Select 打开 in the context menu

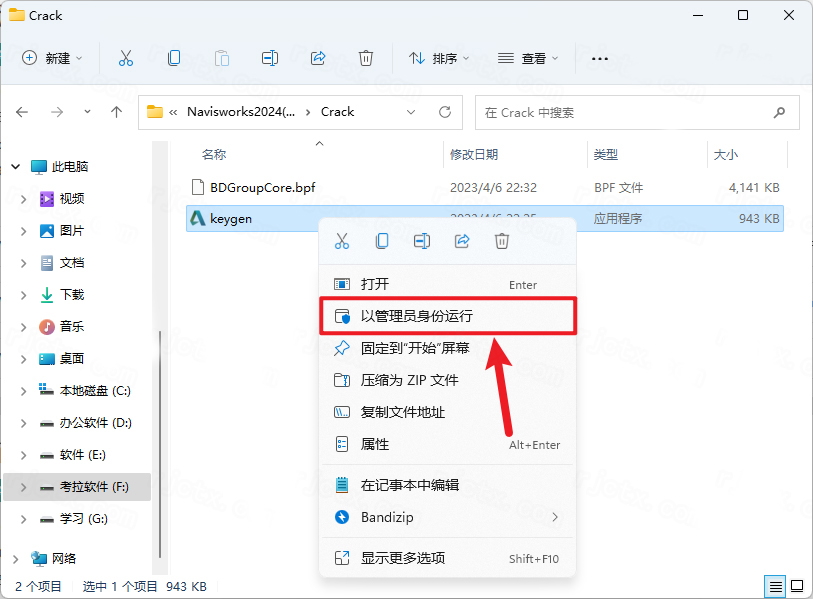pos(447,284)
